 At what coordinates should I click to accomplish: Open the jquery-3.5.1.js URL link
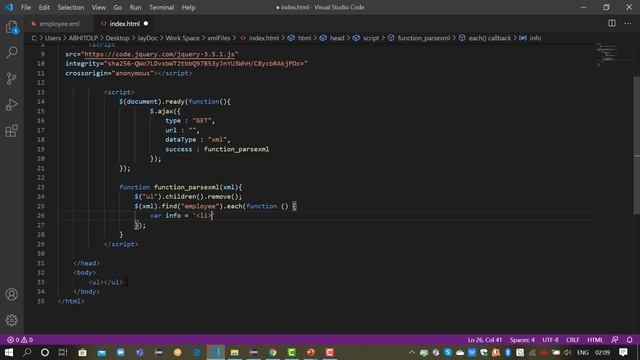(x=160, y=54)
